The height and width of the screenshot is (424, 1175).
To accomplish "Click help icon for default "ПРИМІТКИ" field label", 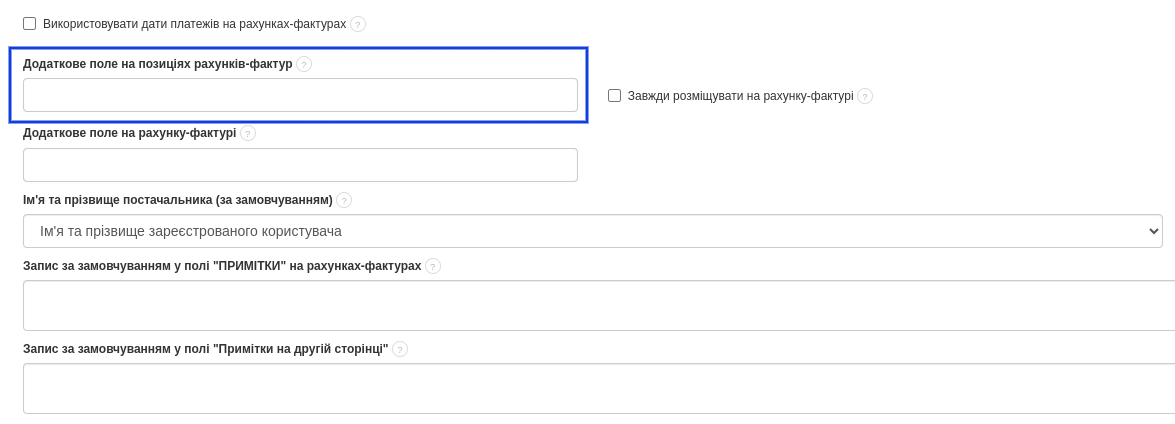I will 433,266.
